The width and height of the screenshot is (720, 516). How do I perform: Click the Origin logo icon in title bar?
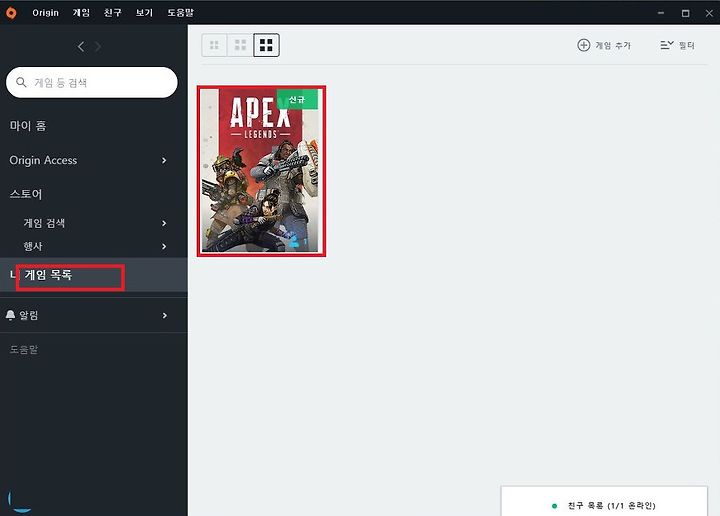click(x=11, y=13)
